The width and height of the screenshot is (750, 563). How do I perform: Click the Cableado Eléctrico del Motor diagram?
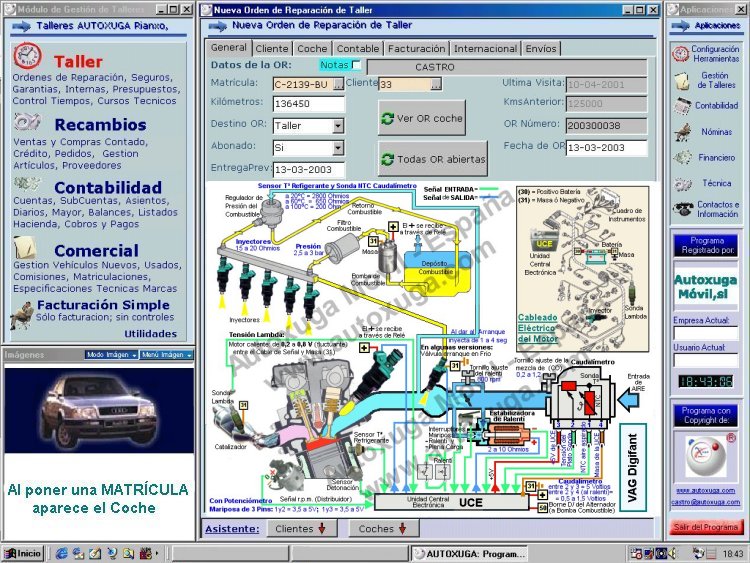[x=583, y=269]
